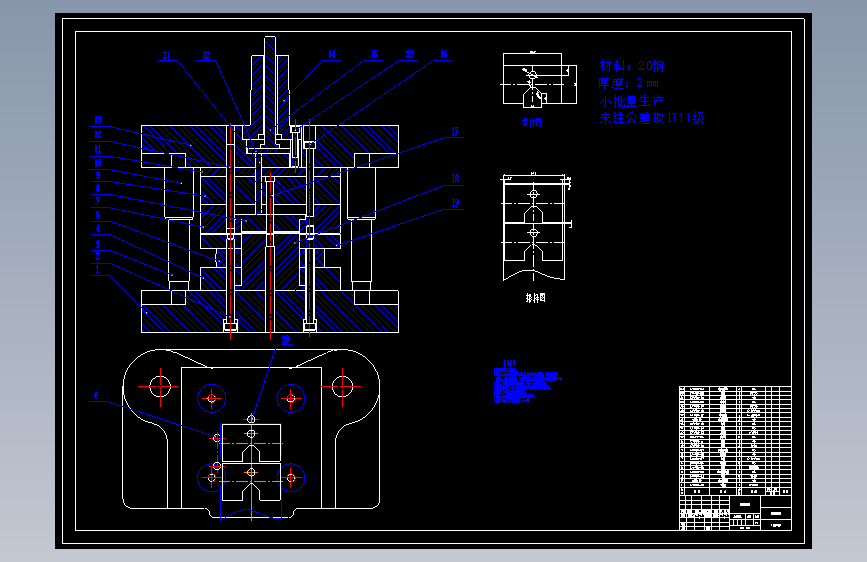Click the part callout number 19
Screen dimensions: 867x562
tap(455, 202)
